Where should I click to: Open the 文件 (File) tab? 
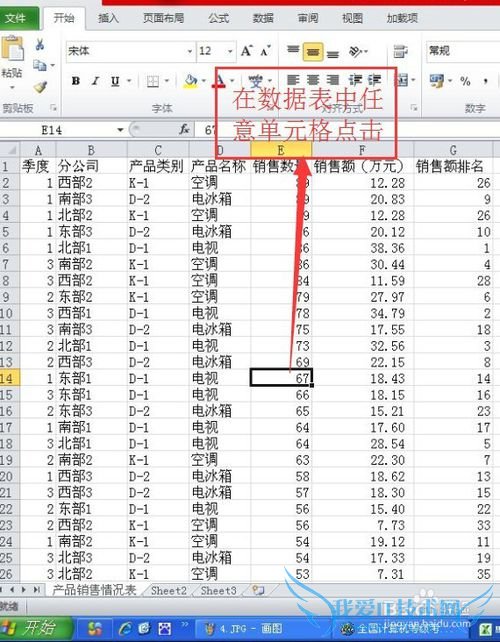[x=19, y=18]
